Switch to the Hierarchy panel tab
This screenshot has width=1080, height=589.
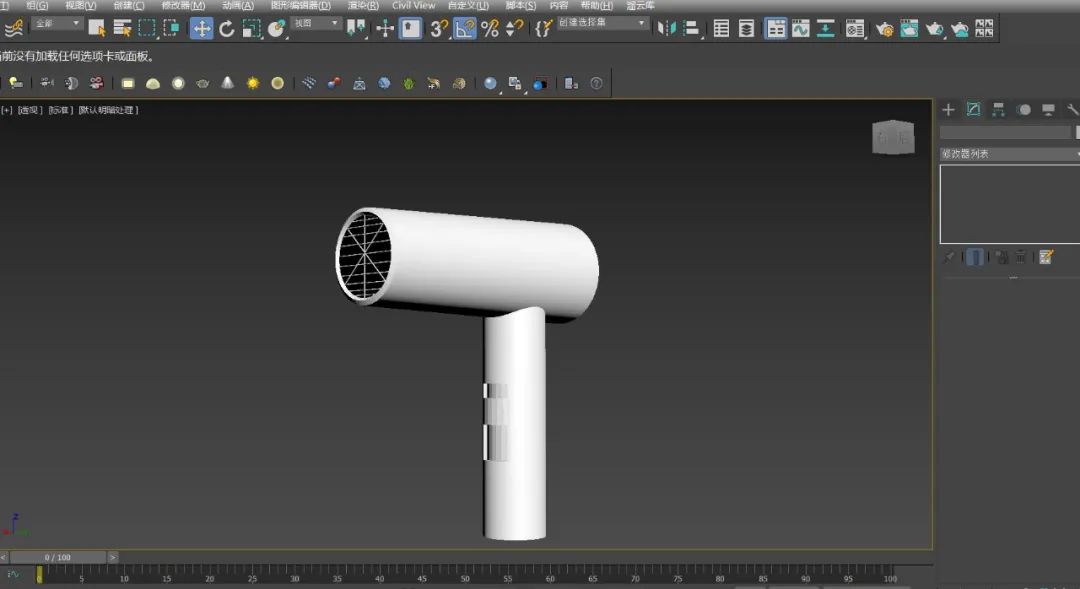point(998,110)
